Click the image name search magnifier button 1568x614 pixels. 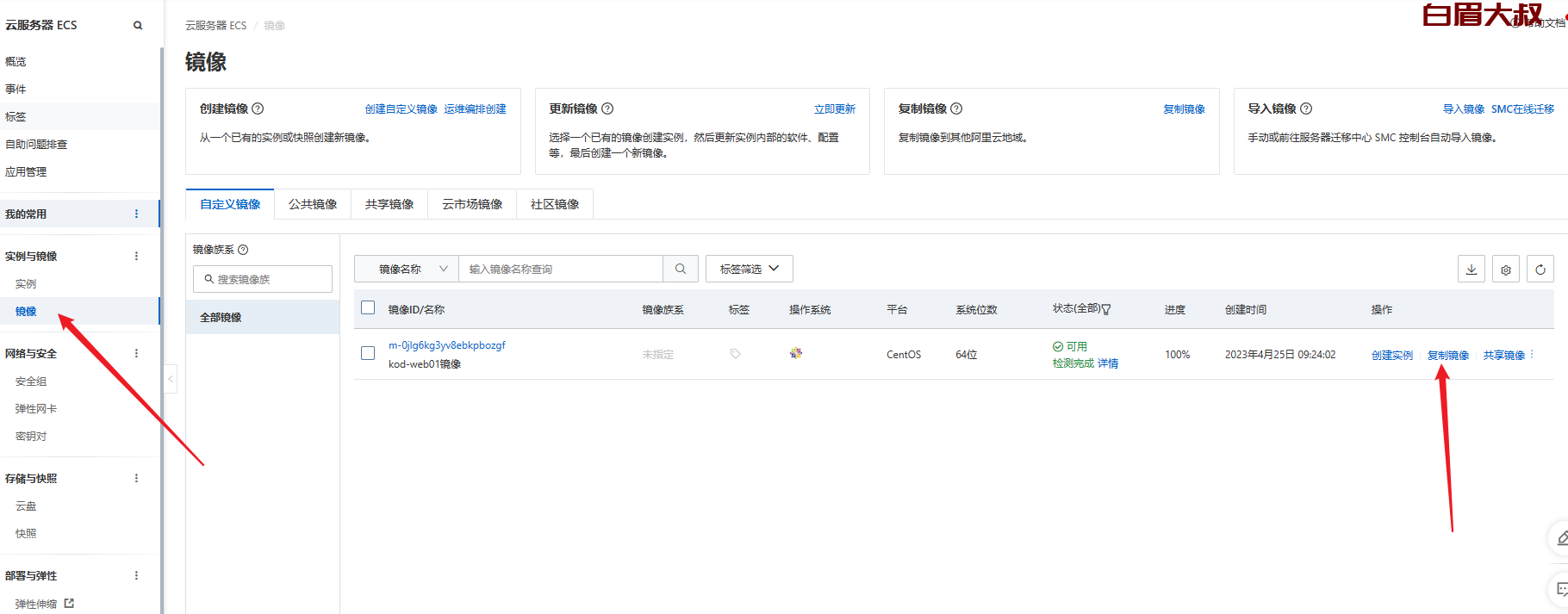[x=681, y=269]
